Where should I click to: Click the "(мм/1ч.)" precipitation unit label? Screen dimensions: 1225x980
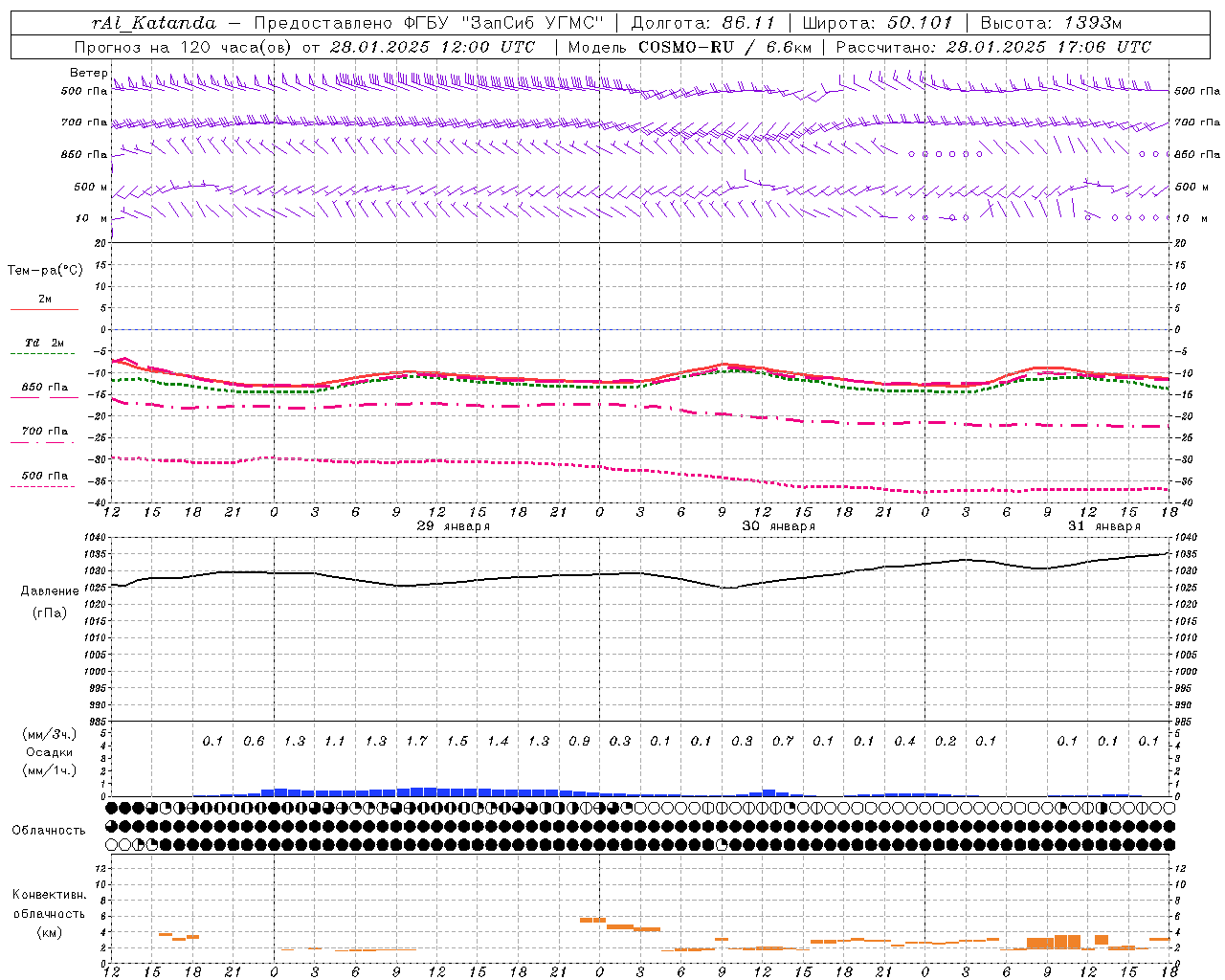50,770
